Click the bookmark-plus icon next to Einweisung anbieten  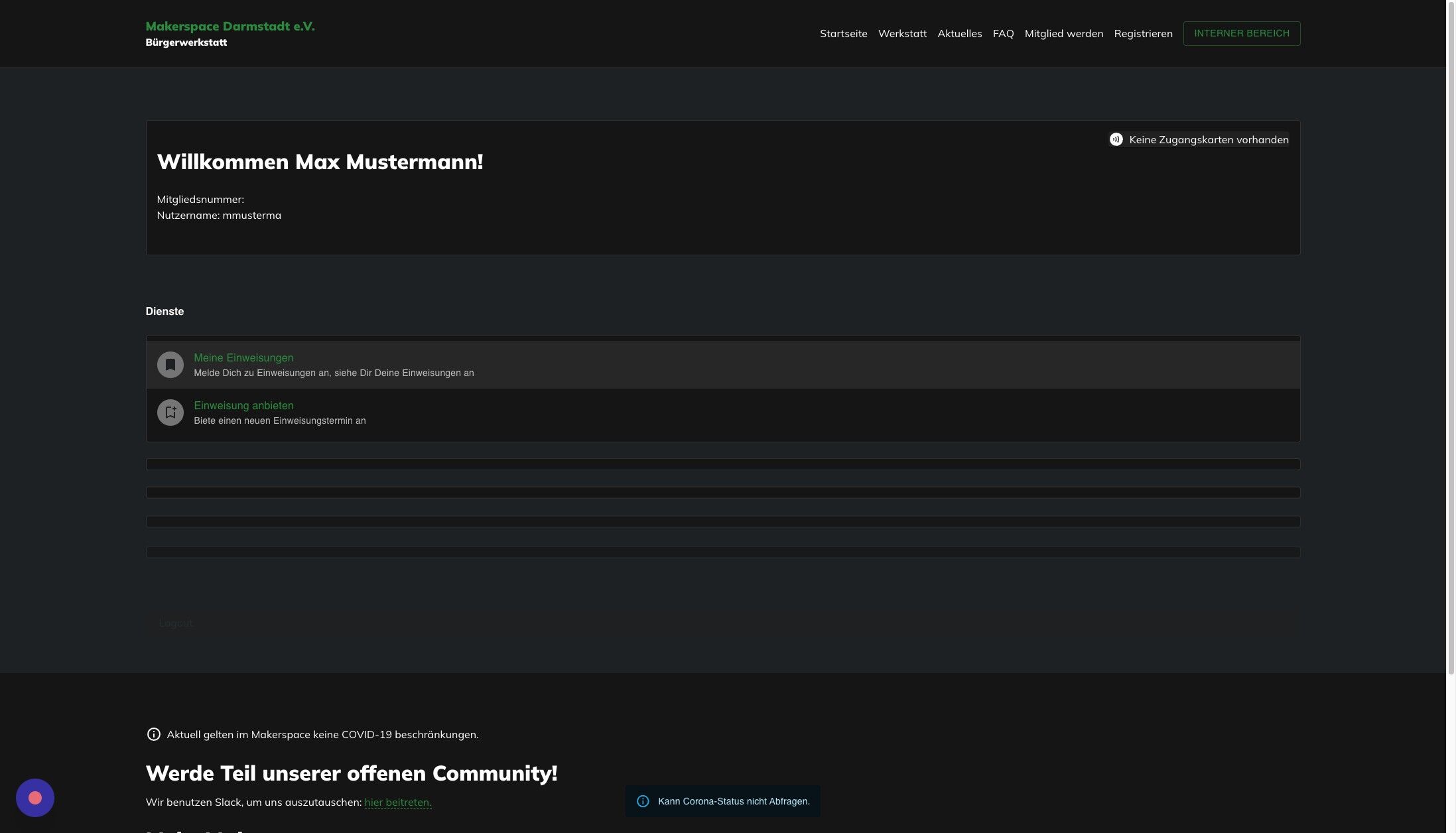click(170, 412)
